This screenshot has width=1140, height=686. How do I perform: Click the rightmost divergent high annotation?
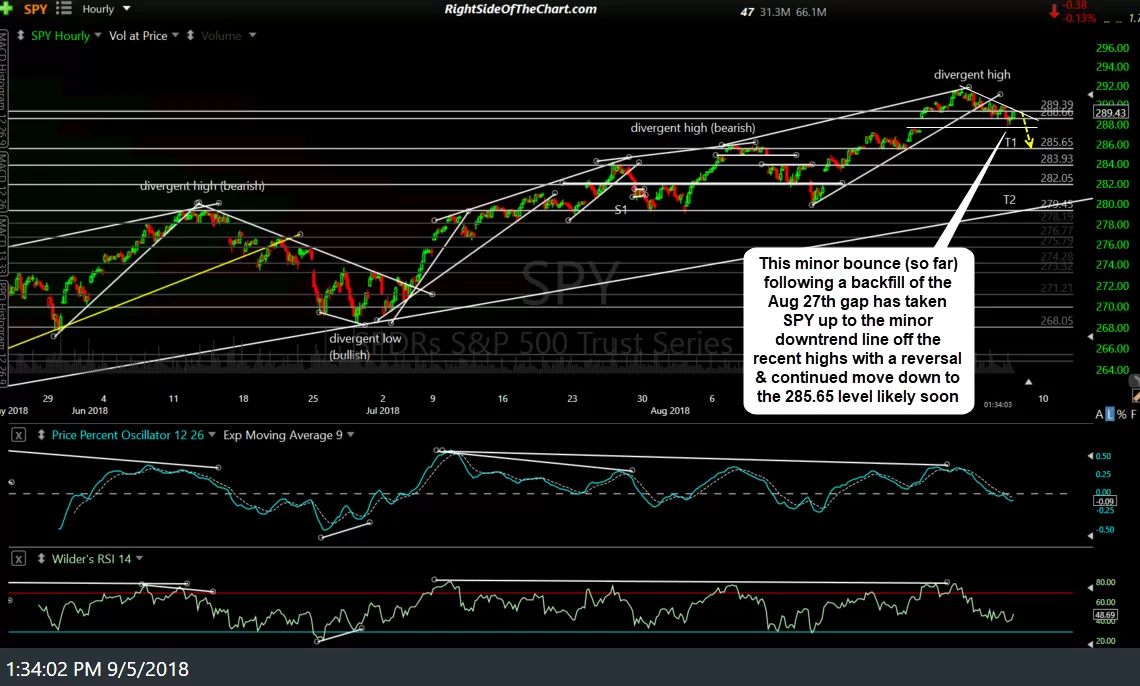pyautogui.click(x=972, y=74)
